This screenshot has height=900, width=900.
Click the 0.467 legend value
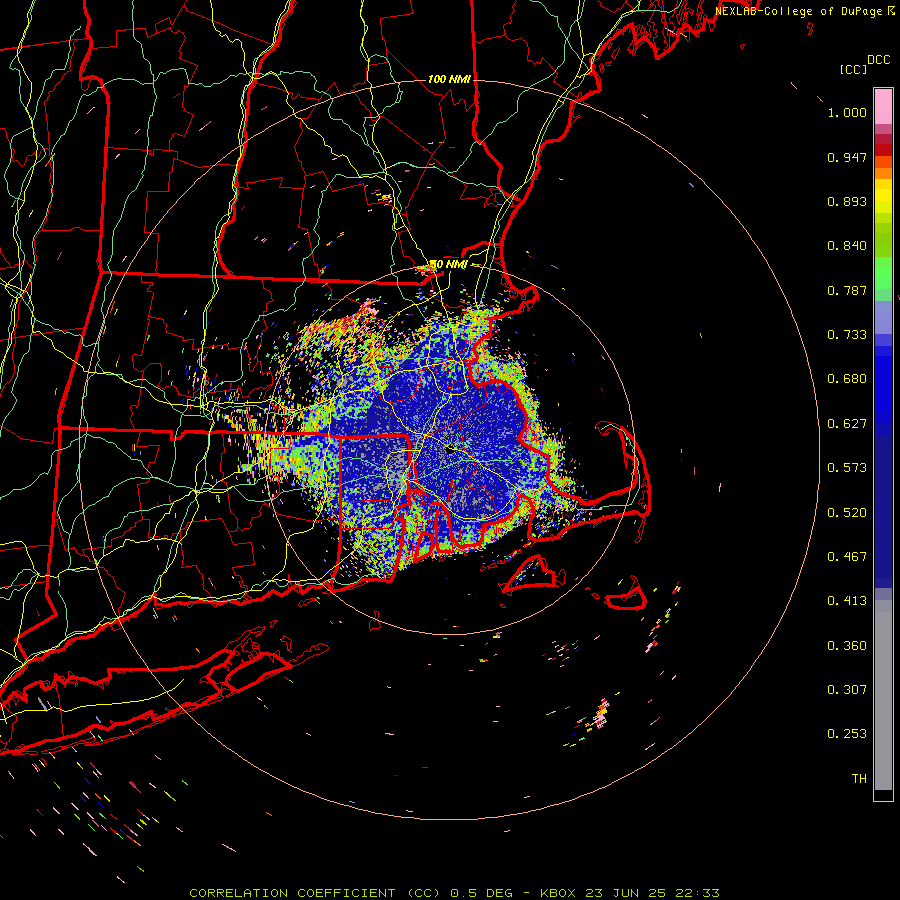coord(847,557)
